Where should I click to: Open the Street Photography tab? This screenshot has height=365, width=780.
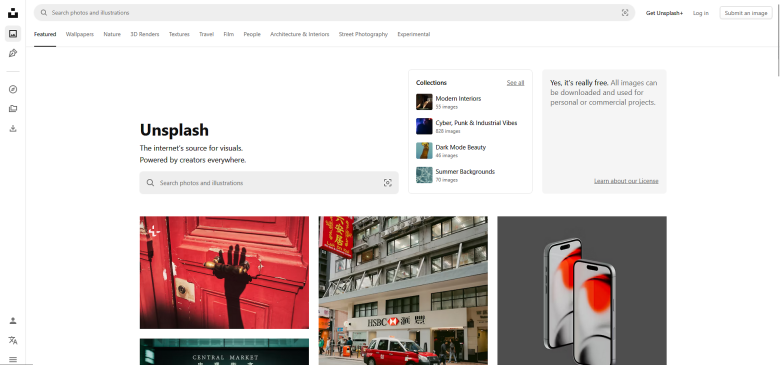point(363,34)
